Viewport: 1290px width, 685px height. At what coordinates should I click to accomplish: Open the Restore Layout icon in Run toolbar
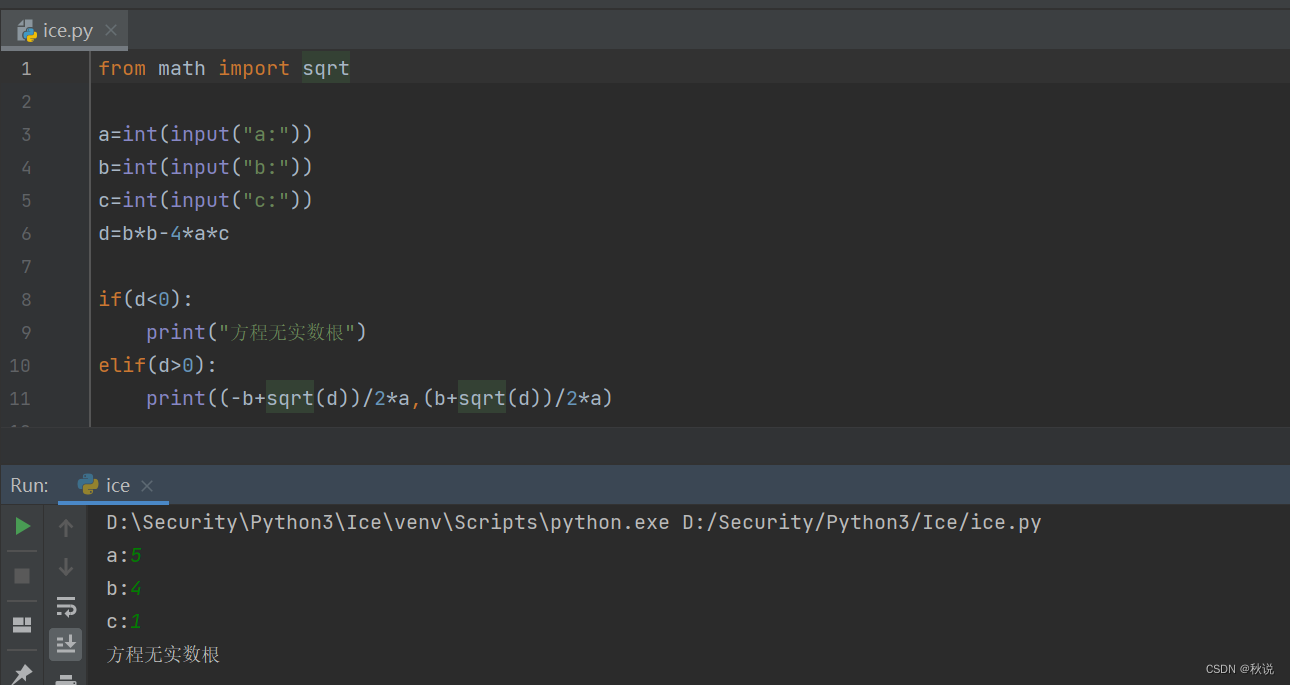22,625
